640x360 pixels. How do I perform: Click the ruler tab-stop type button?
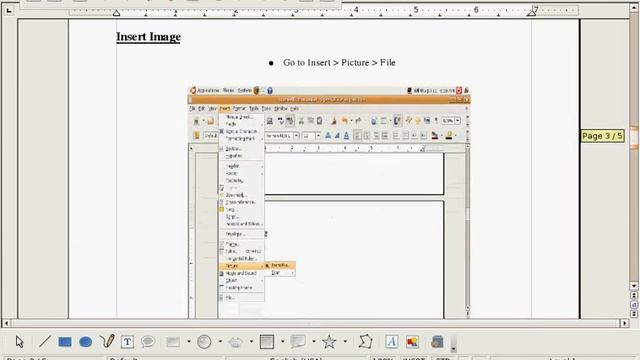(x=9, y=10)
